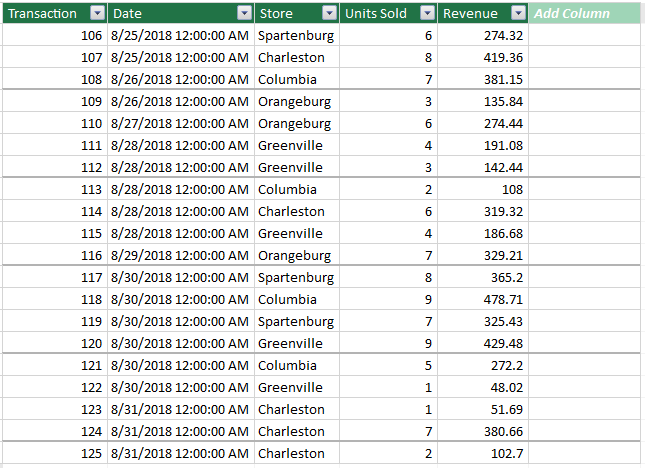Select revenue cell 319.32

click(483, 211)
